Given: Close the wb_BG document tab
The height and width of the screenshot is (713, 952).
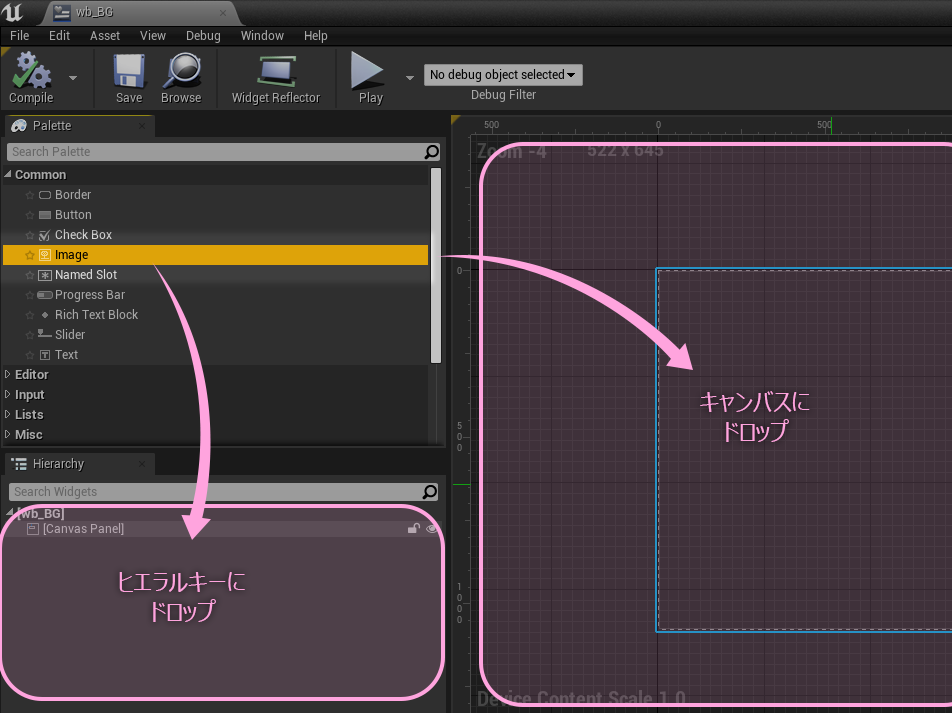Looking at the screenshot, I should (x=223, y=13).
